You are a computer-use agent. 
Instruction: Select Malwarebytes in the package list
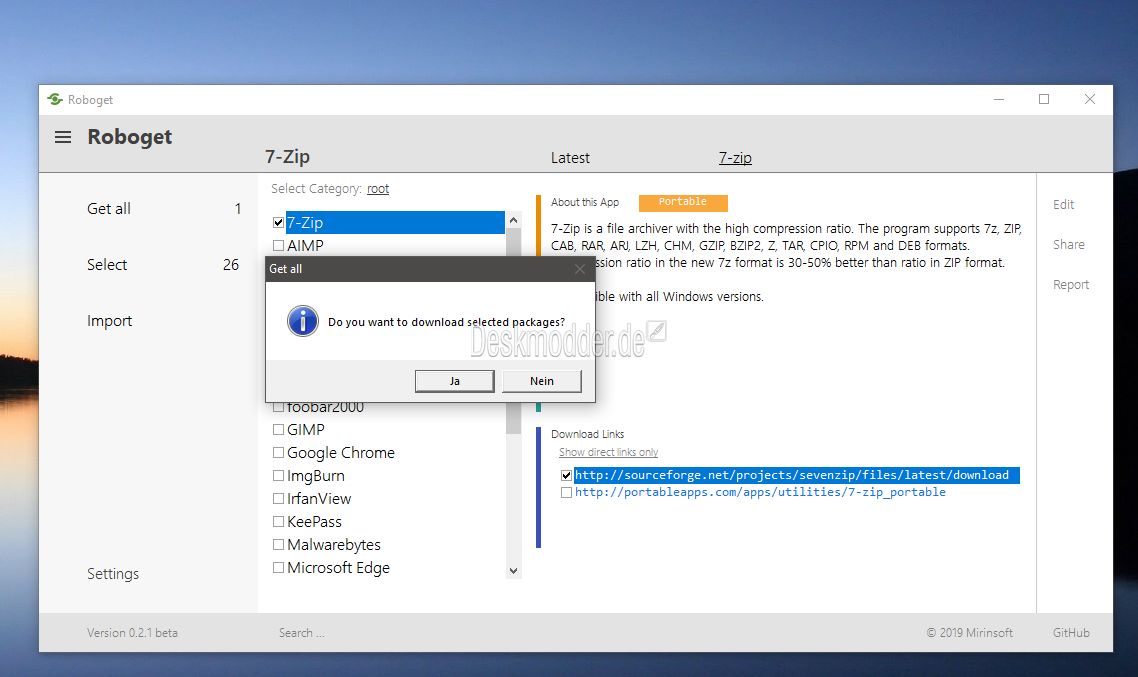(x=334, y=545)
